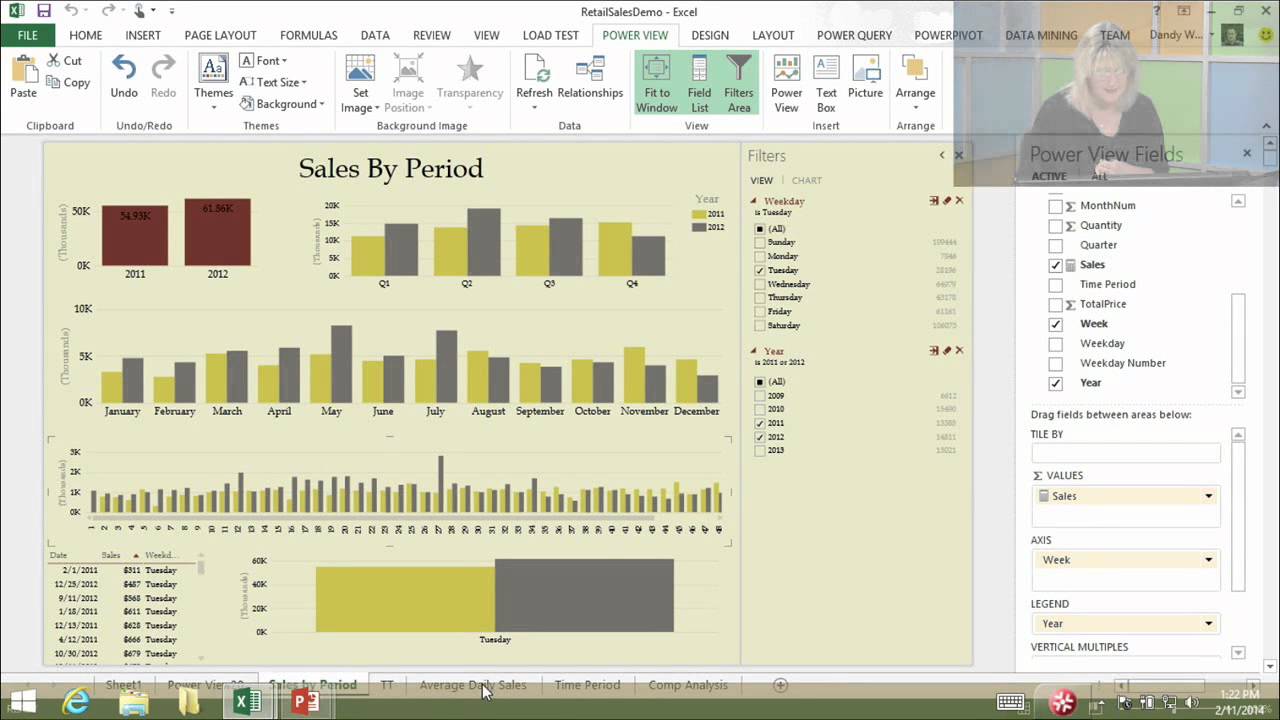Open the FILE backstage menu
This screenshot has width=1280, height=720.
pyautogui.click(x=28, y=35)
